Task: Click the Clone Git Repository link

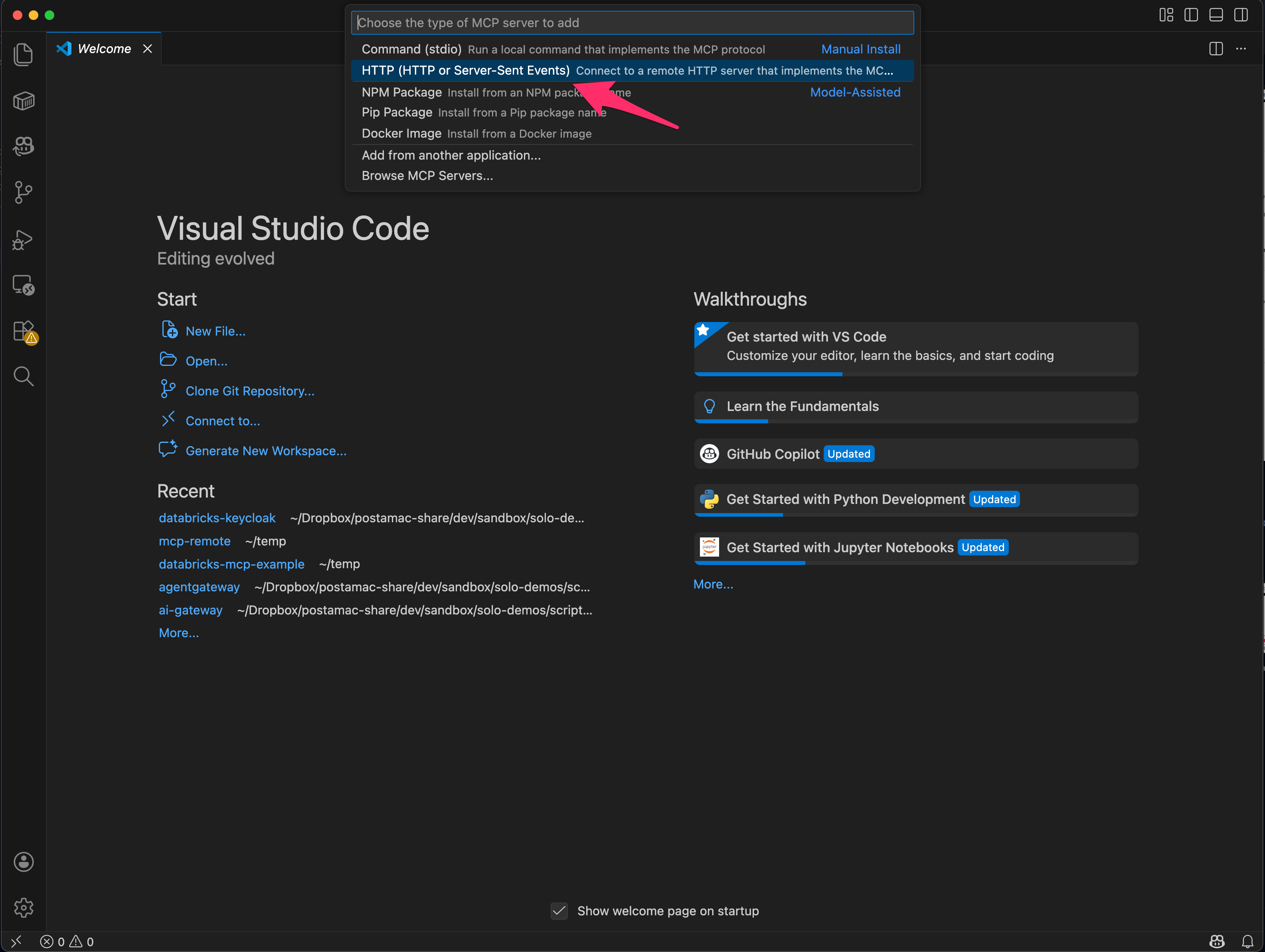Action: click(250, 391)
